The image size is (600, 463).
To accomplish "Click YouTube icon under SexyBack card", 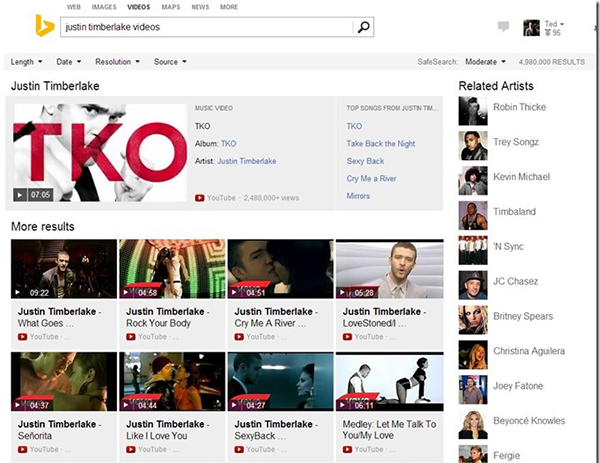I will (239, 449).
